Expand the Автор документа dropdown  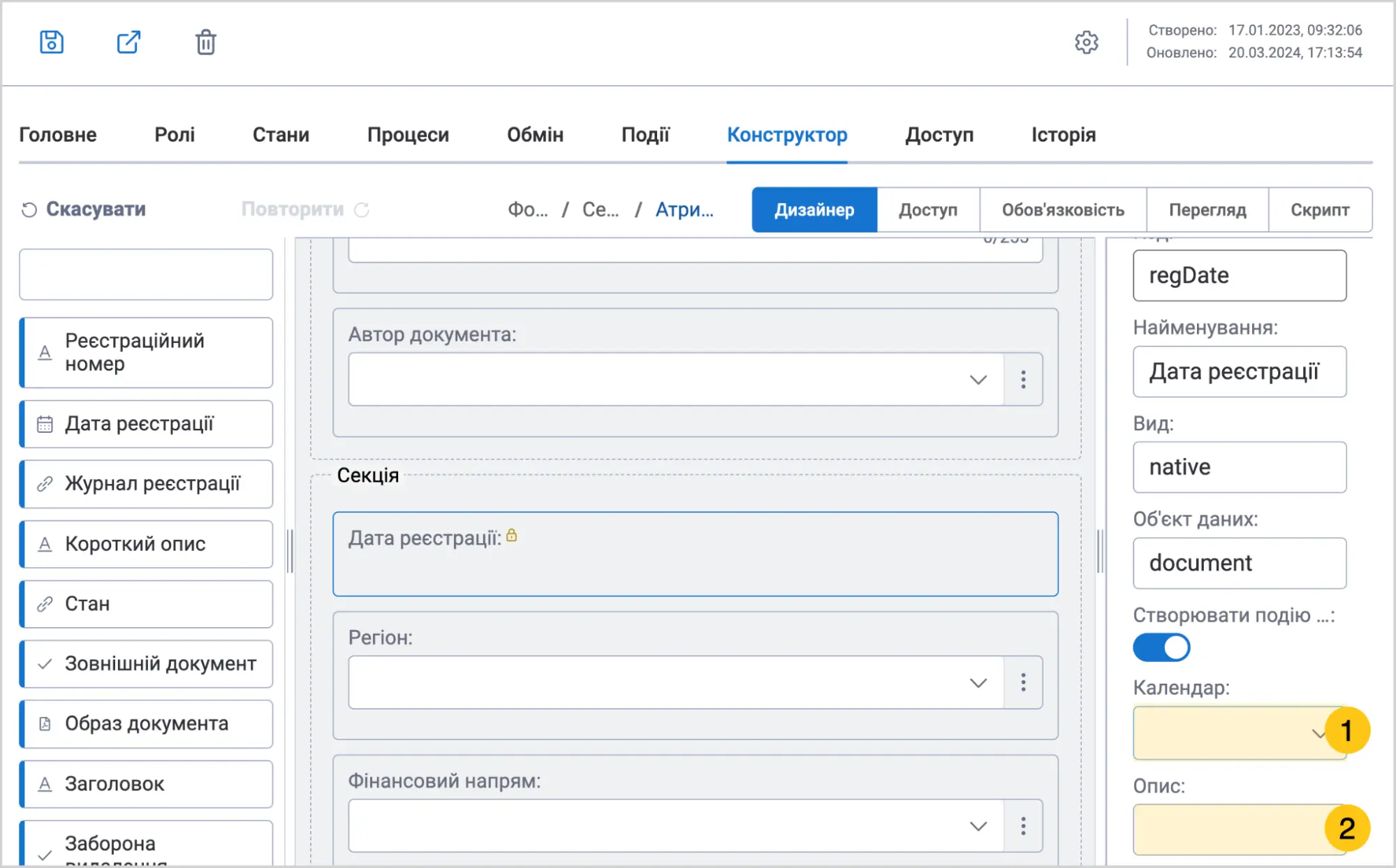coord(676,379)
